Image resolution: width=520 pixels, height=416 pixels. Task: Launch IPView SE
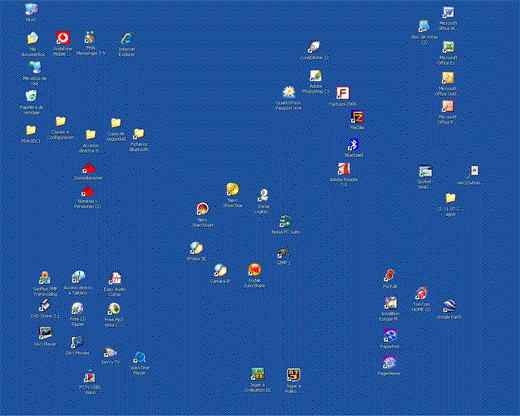point(196,248)
